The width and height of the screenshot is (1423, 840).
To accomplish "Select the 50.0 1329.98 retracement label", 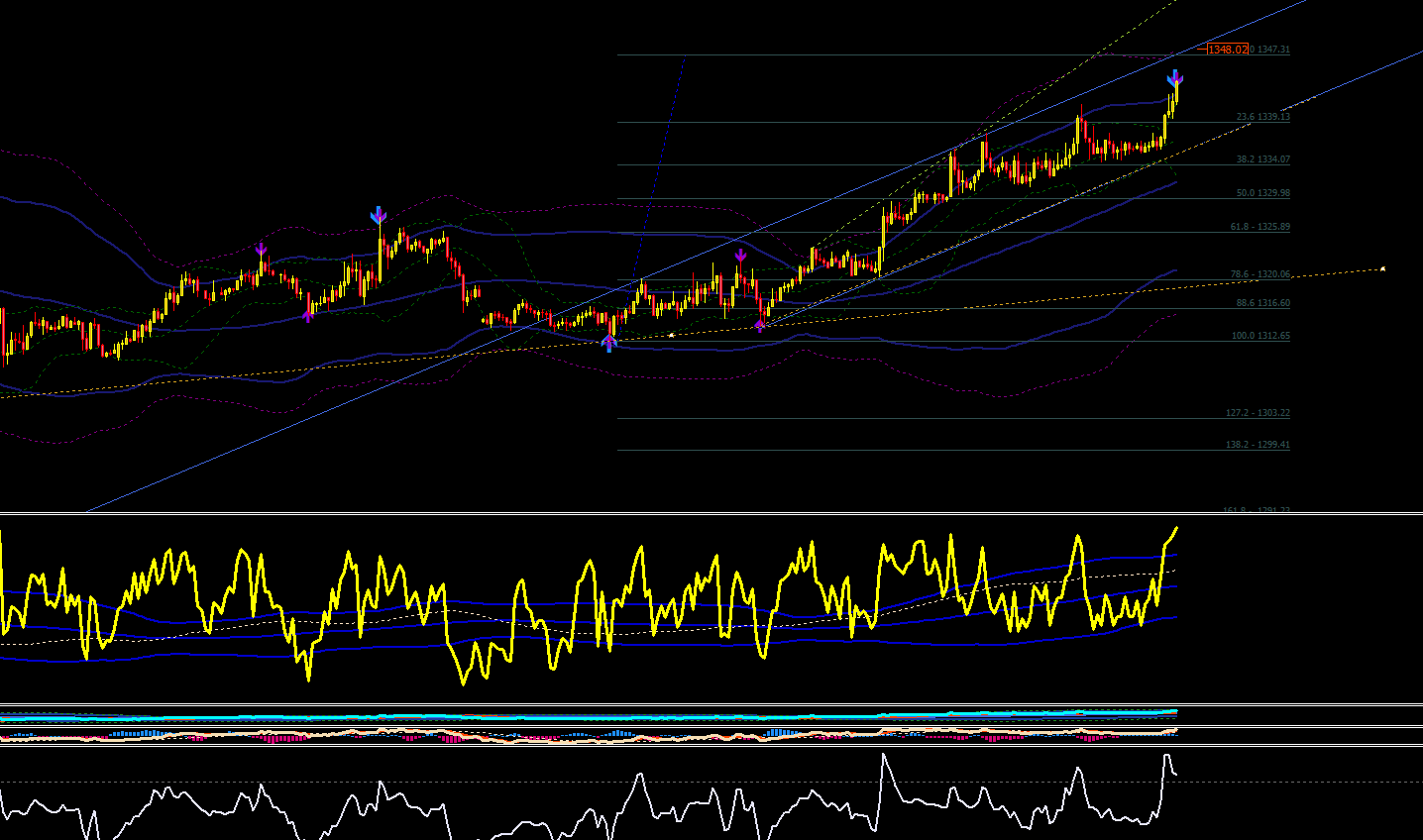I will tap(1262, 193).
